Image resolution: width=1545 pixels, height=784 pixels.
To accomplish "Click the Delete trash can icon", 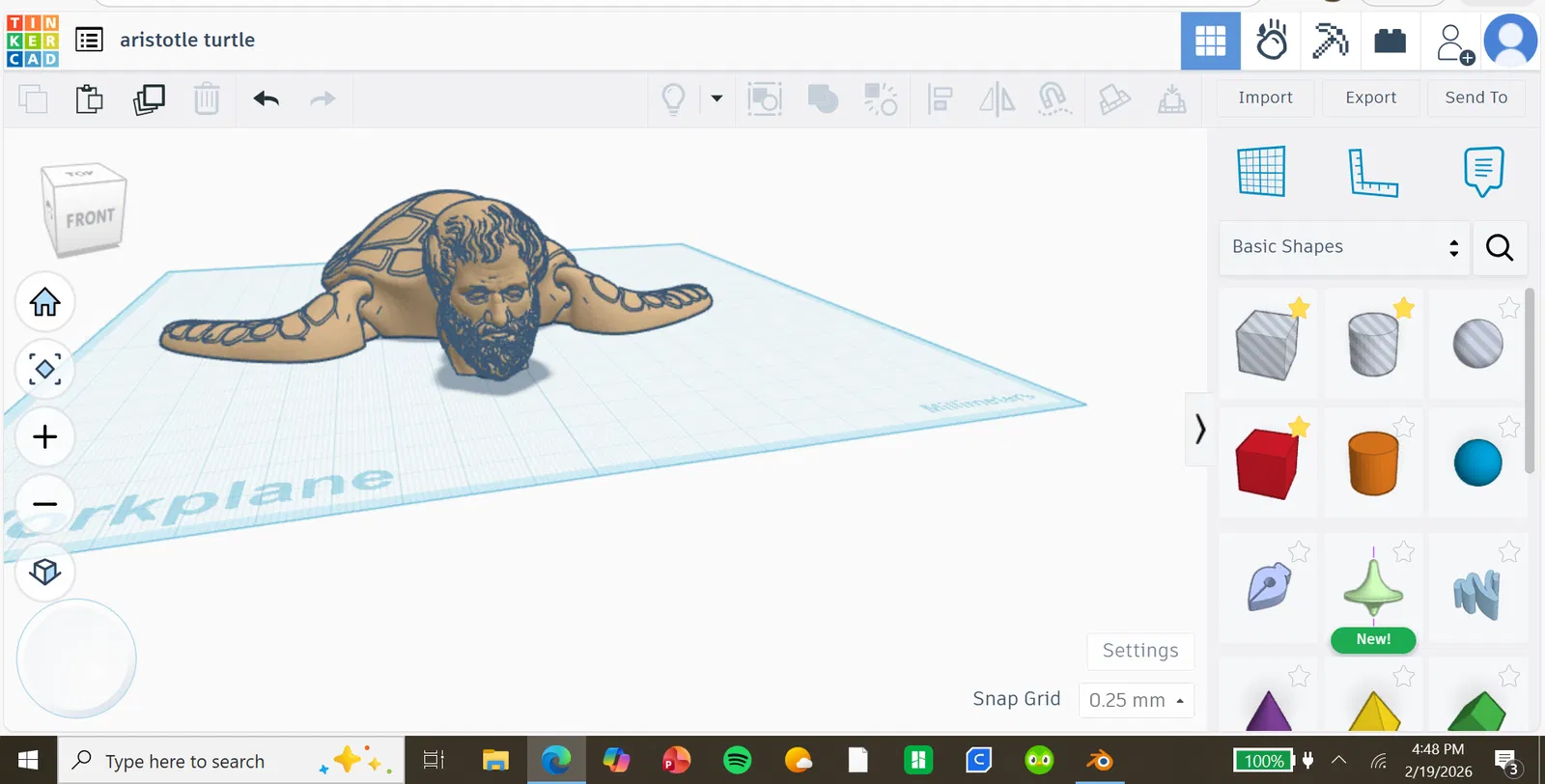I will click(x=207, y=98).
